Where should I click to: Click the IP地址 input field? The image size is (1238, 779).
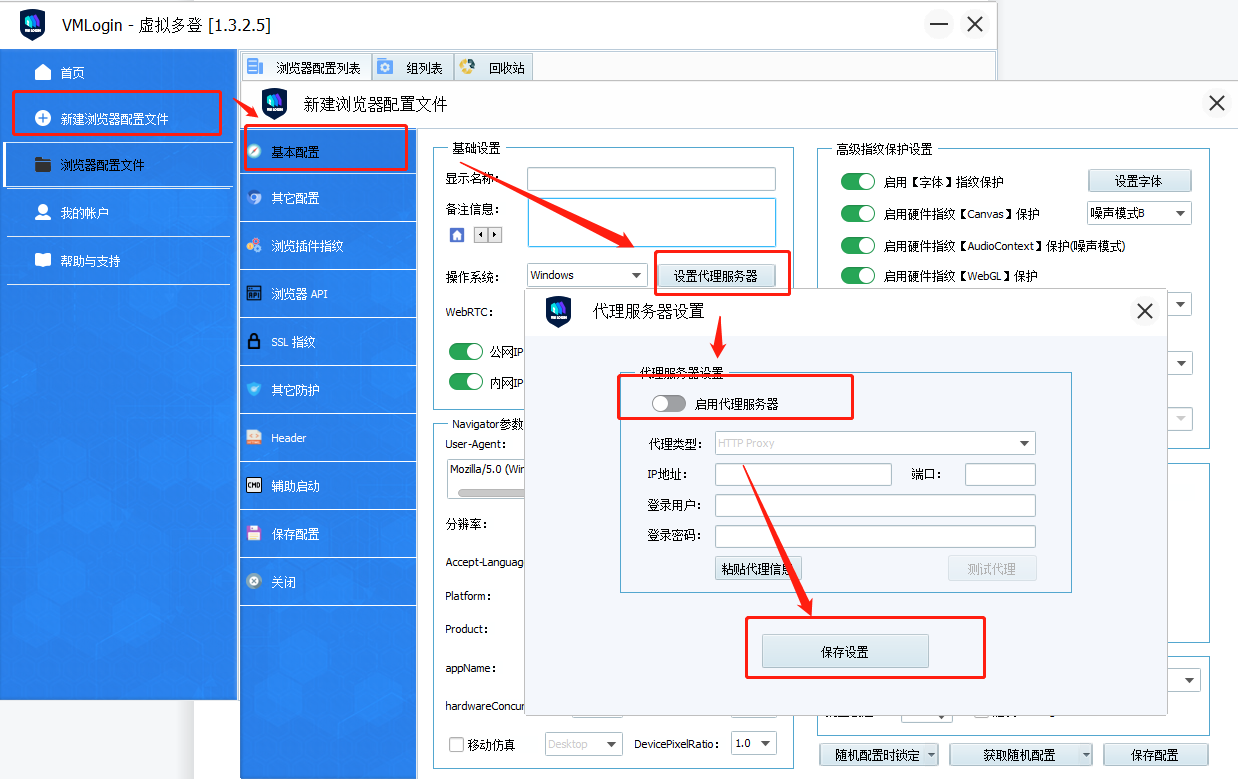(x=803, y=475)
